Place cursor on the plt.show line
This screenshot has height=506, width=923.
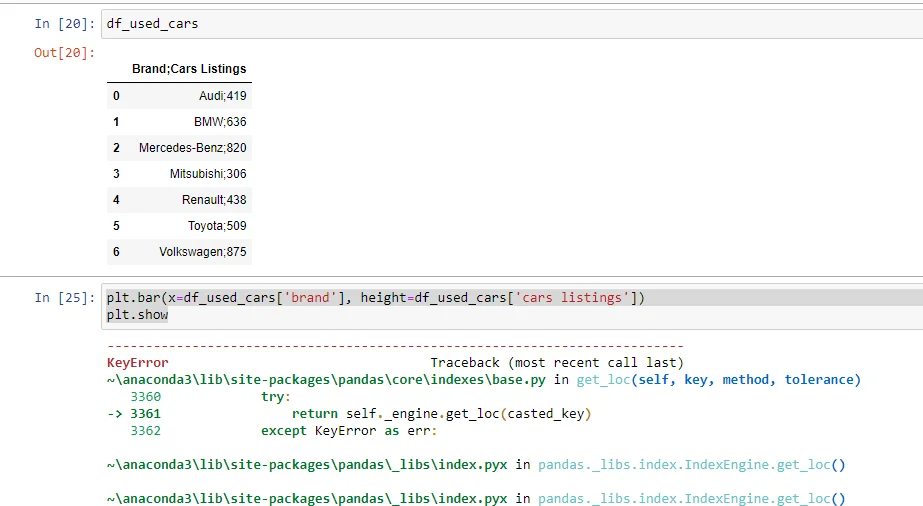click(137, 315)
